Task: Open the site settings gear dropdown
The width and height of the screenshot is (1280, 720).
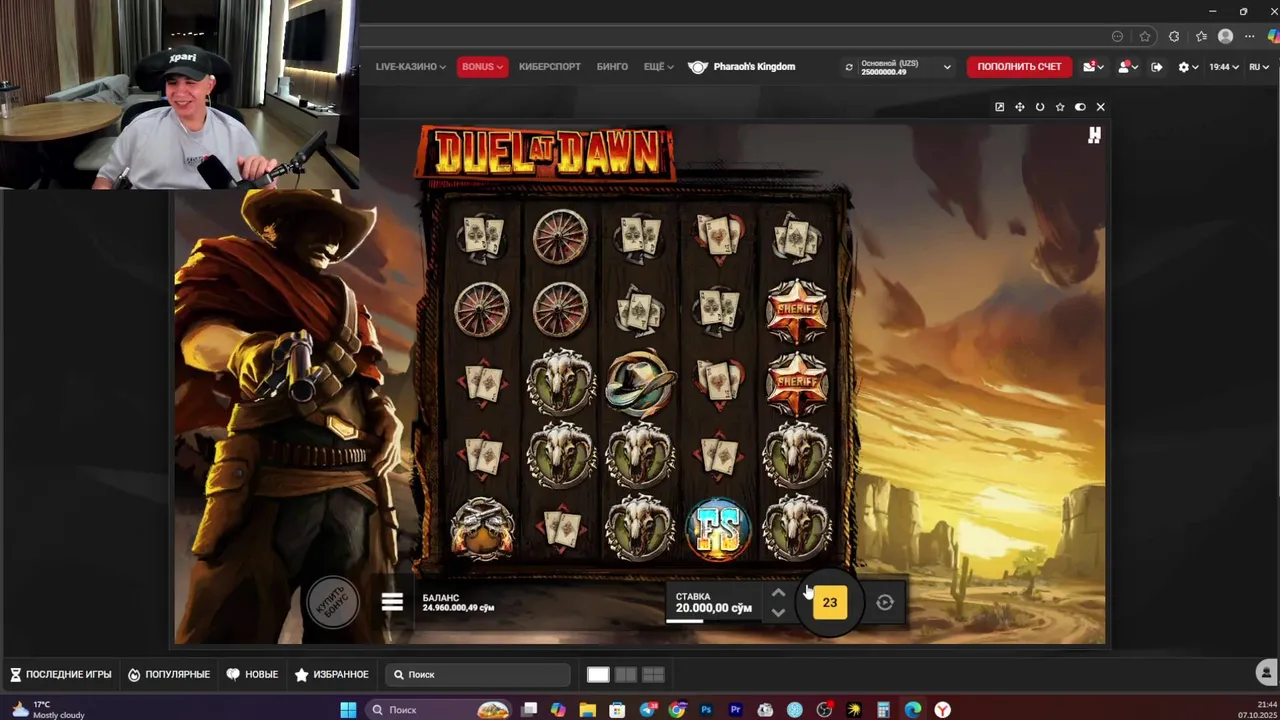Action: coord(1188,67)
